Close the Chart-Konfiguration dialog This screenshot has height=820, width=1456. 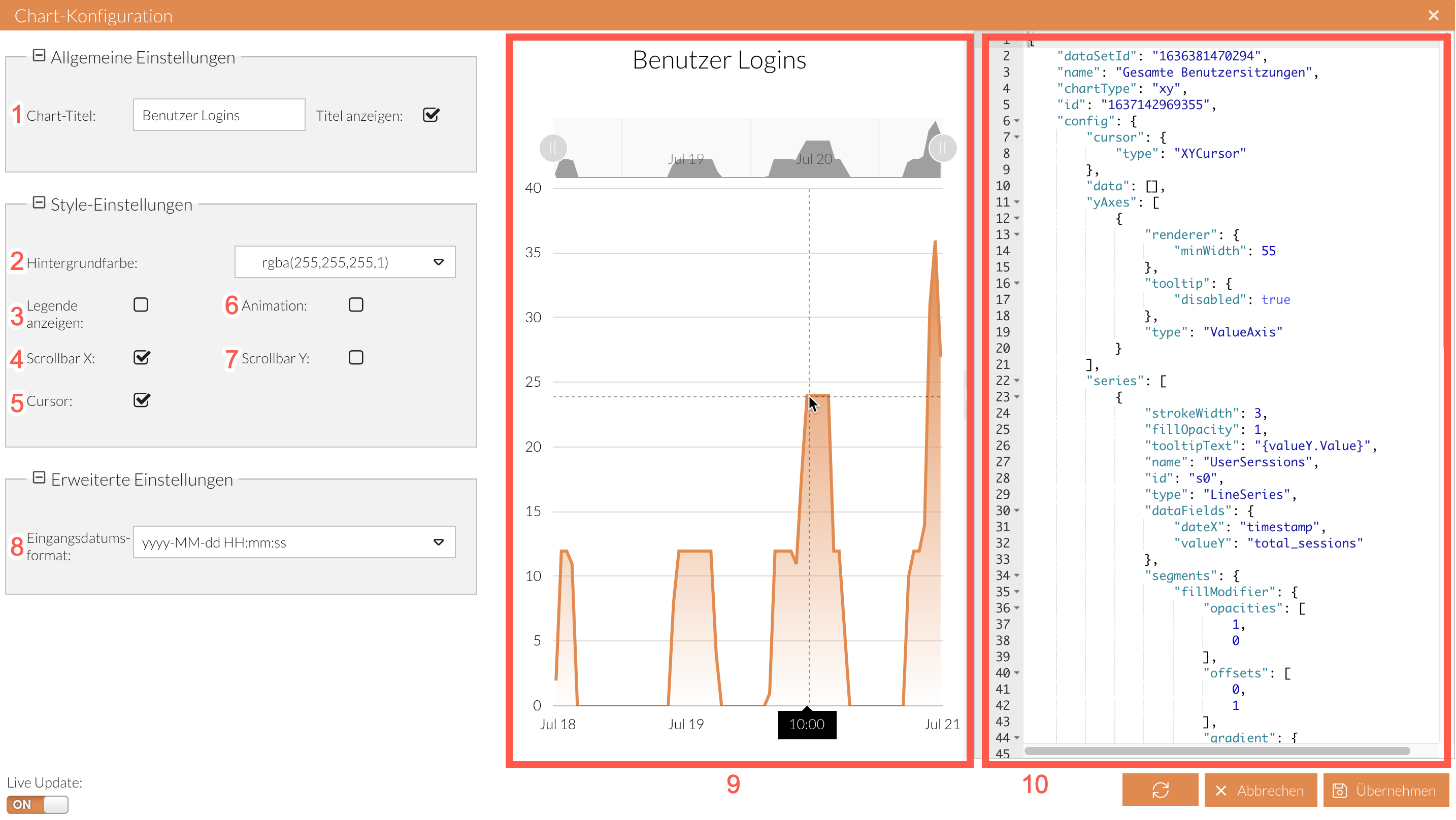[1433, 15]
